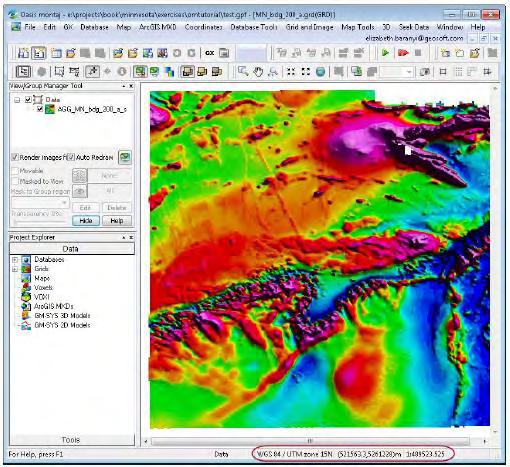The image size is (510, 467).
Task: Open the Database Tools menu
Action: (254, 27)
